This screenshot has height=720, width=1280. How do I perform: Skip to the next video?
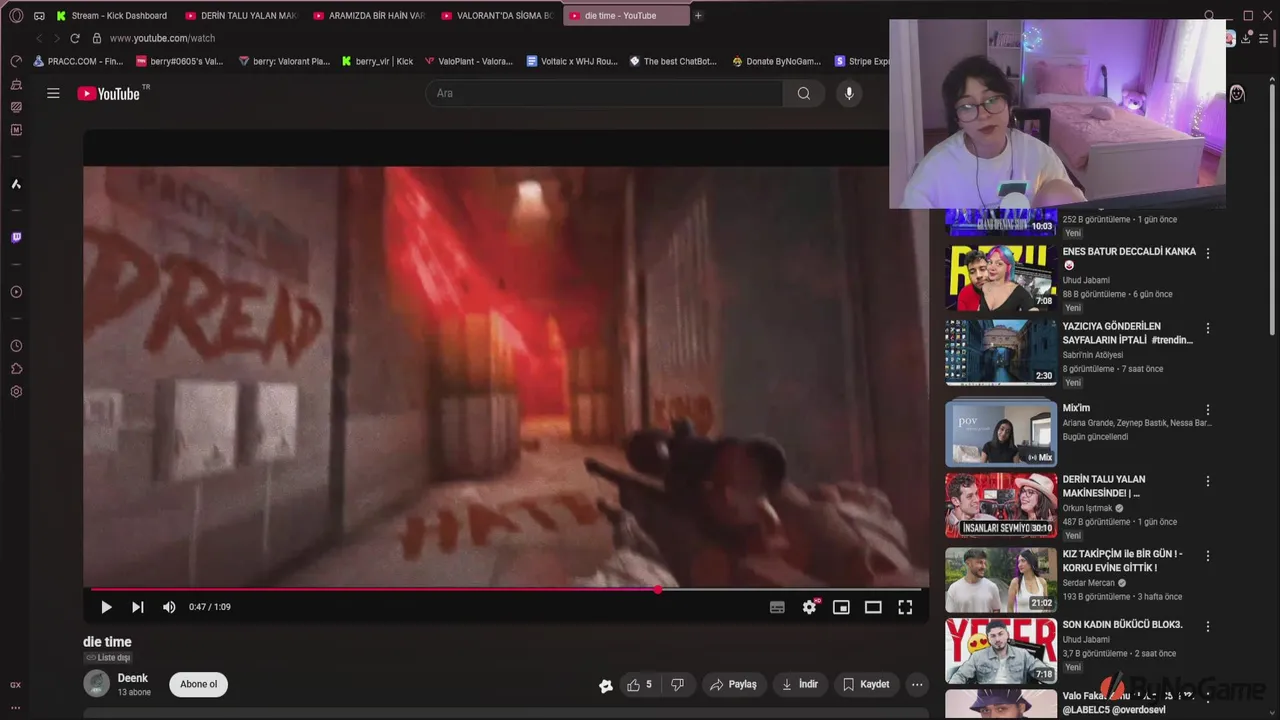coord(138,607)
